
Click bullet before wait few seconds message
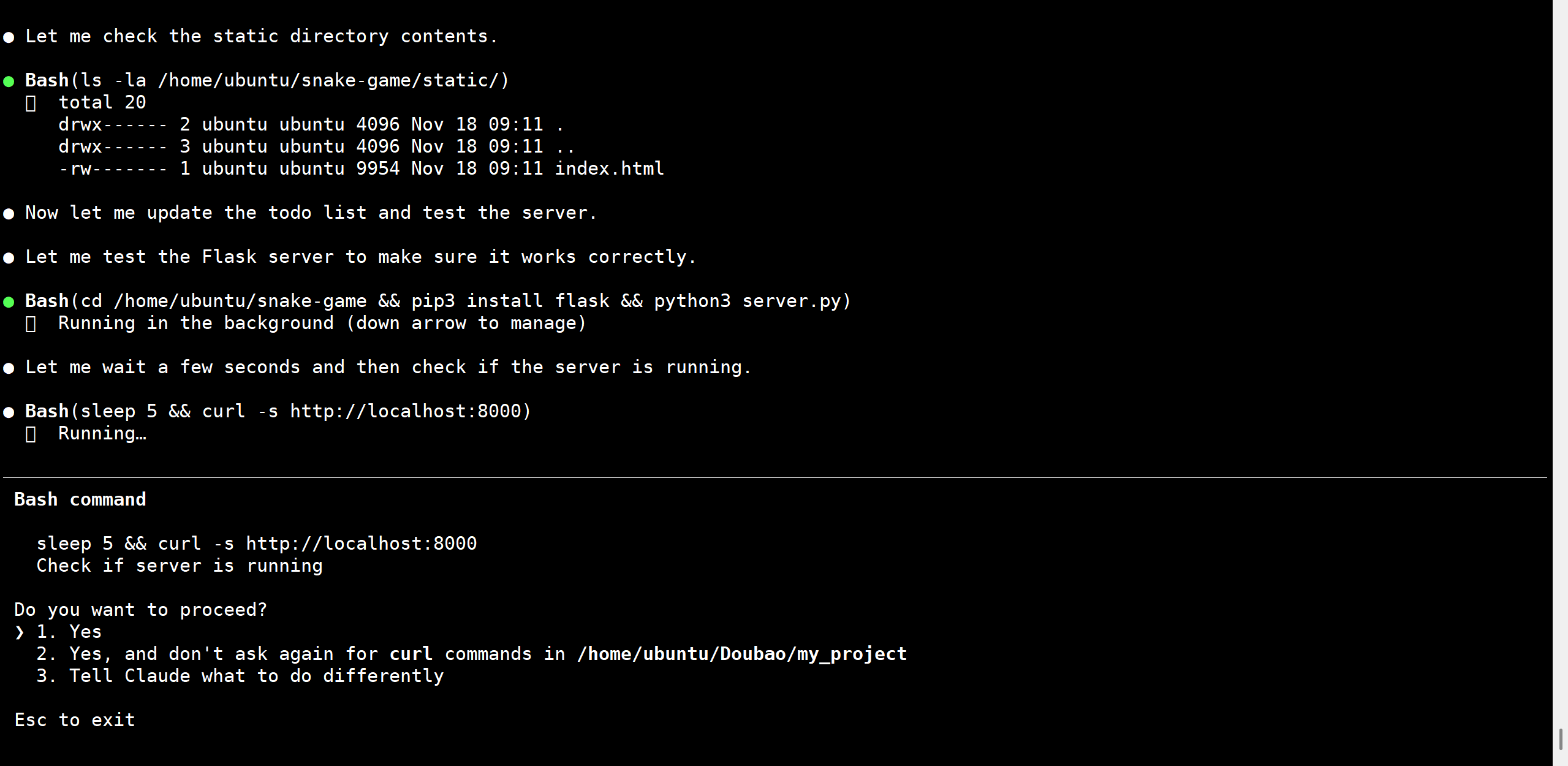(9, 368)
